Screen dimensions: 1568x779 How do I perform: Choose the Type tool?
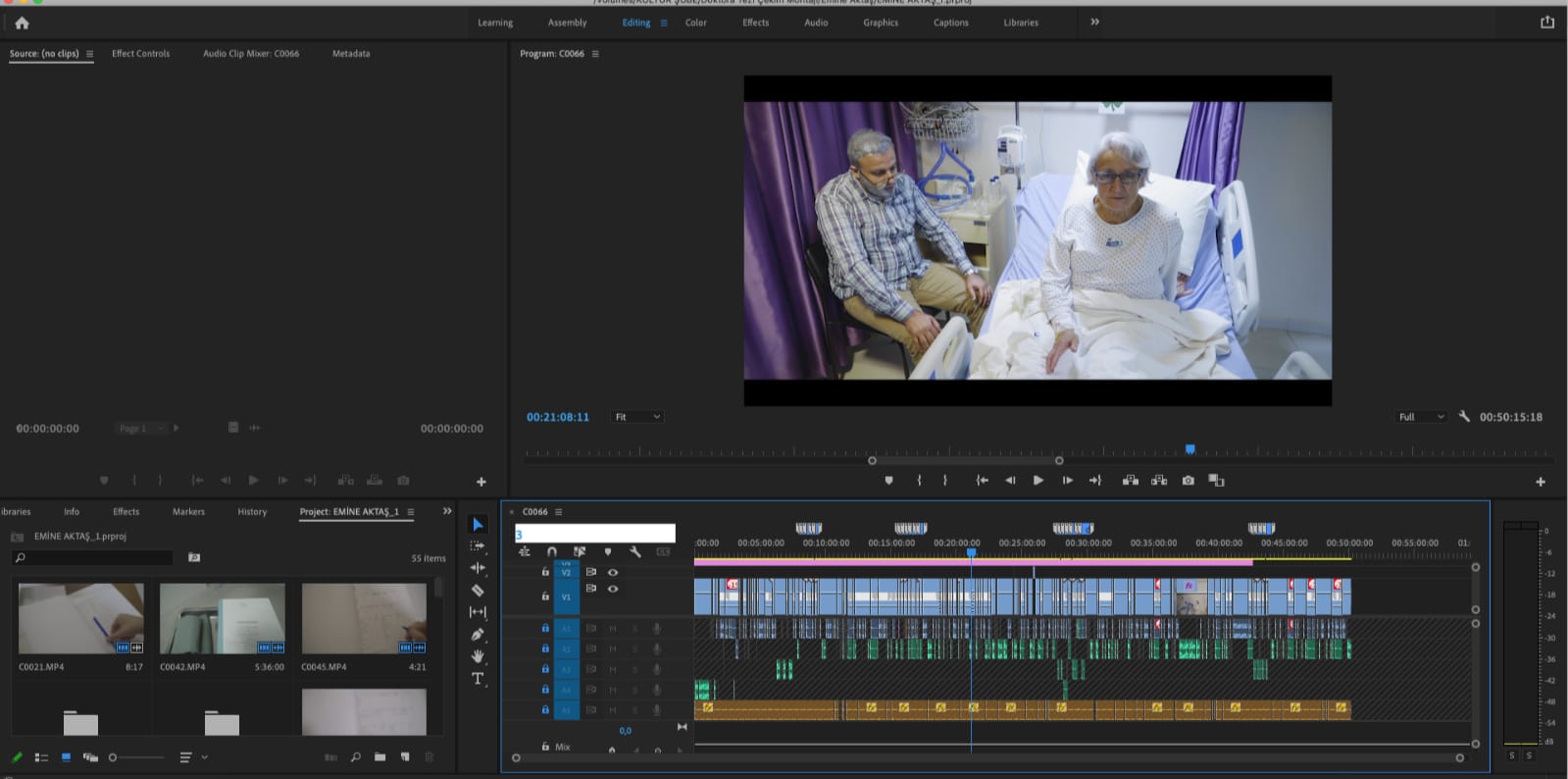coord(478,679)
